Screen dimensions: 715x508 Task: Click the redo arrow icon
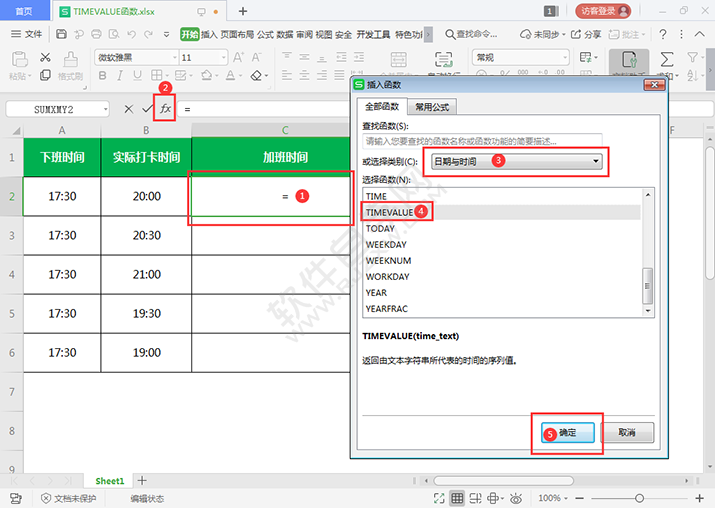coord(149,34)
